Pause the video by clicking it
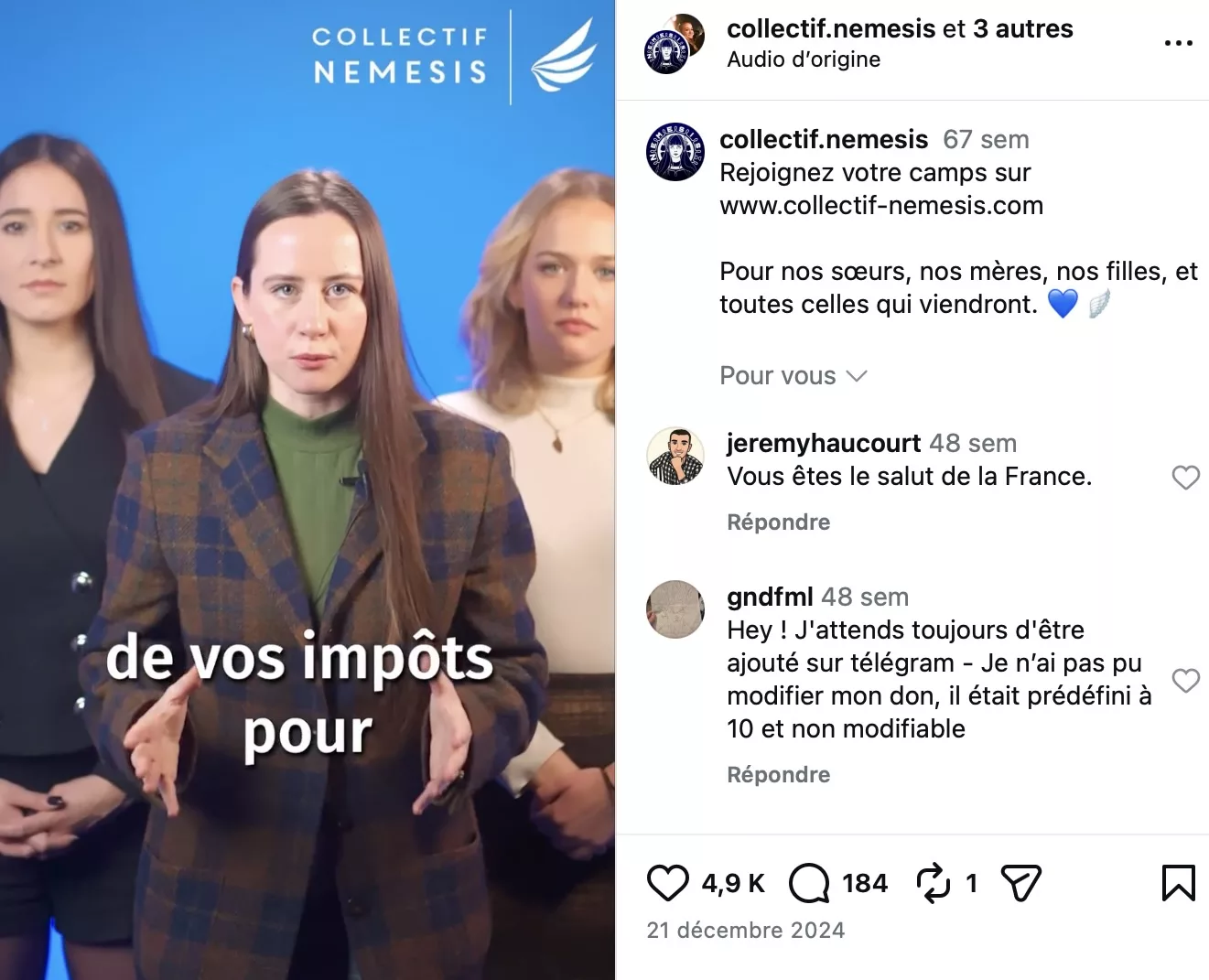Image resolution: width=1209 pixels, height=980 pixels. [308, 490]
